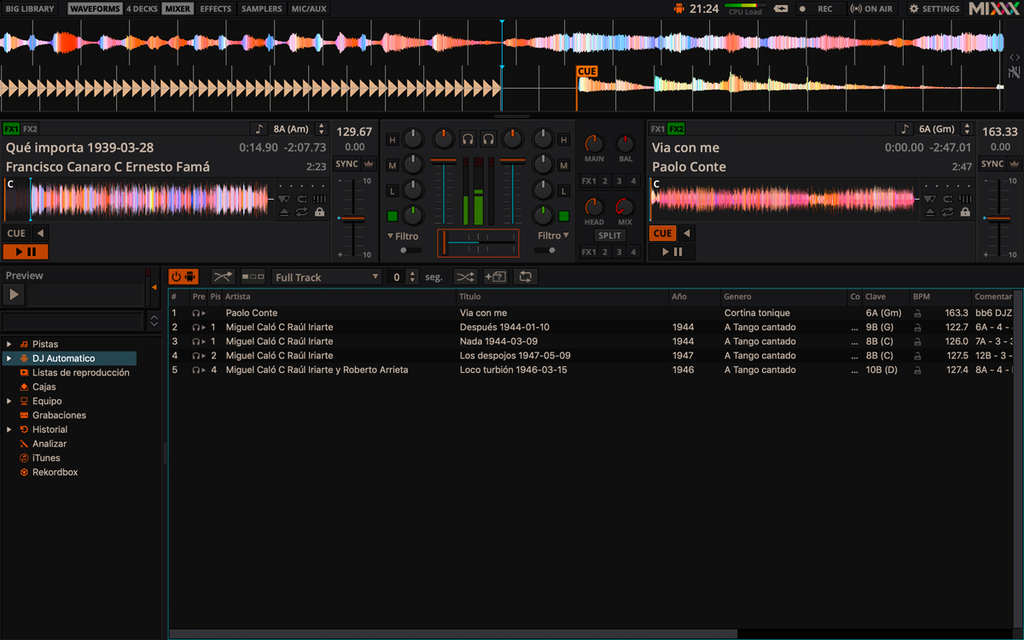Open right channel Filtro effect dropdown
Screen dimensions: 1024x640
[x=553, y=236]
